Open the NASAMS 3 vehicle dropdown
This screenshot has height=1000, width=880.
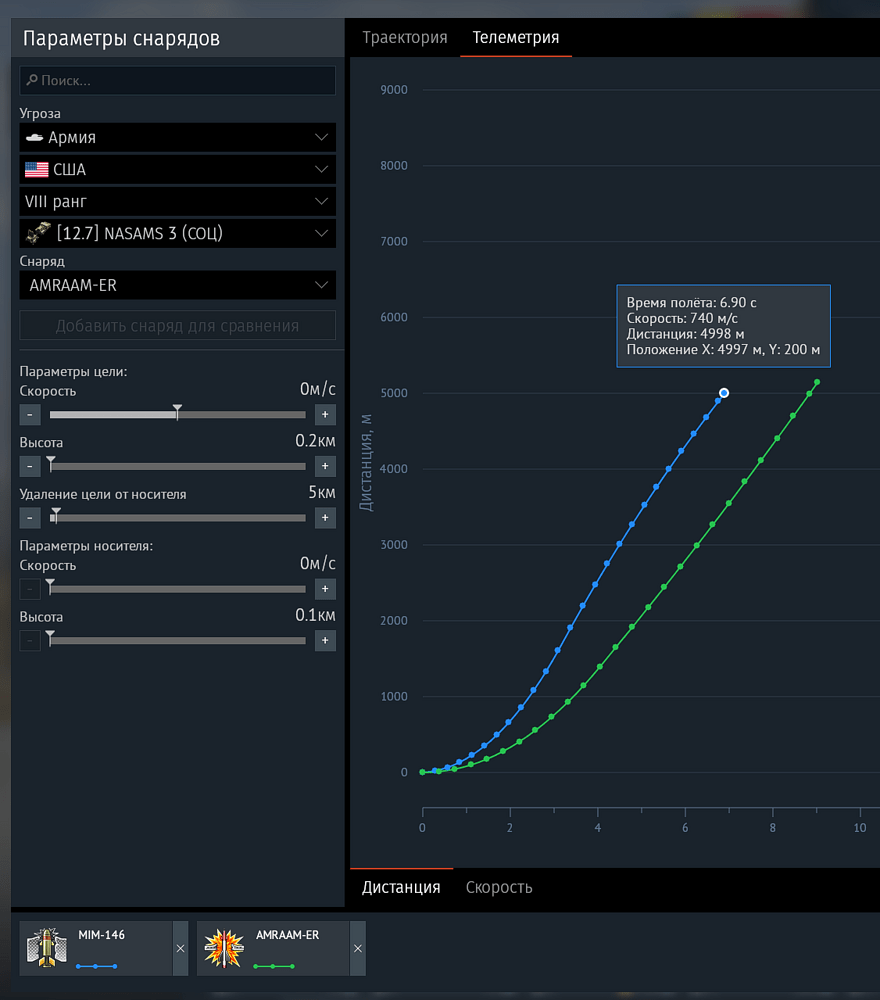tap(178, 233)
